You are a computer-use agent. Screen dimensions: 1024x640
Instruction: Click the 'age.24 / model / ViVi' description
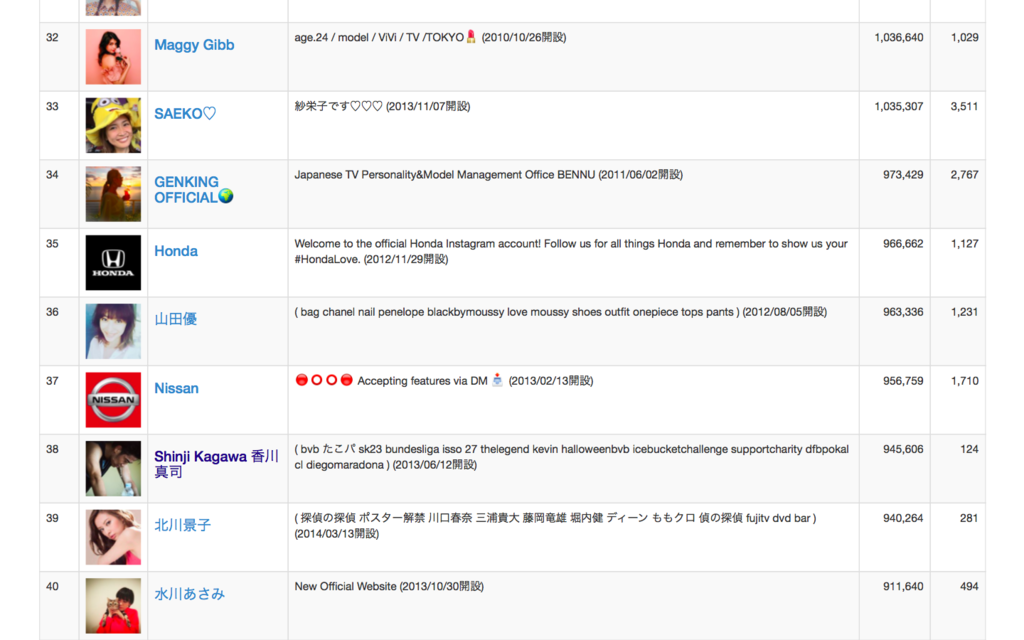[x=430, y=38]
